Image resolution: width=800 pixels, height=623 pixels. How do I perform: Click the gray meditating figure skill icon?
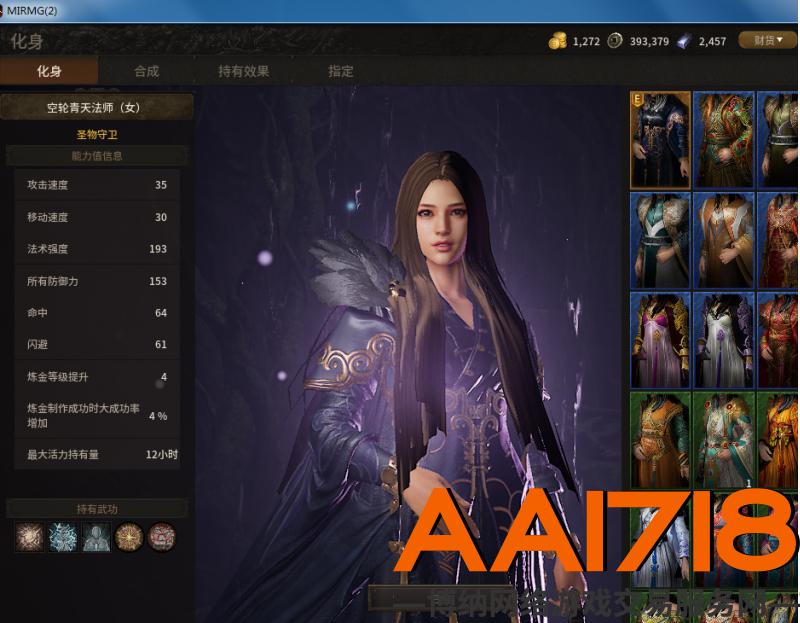(x=96, y=537)
